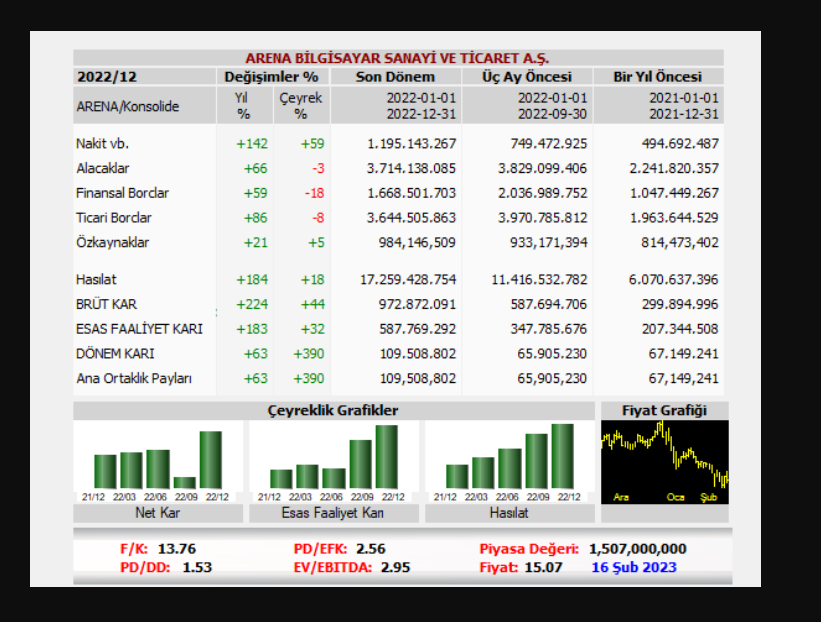Click the Fiyat value 15.07
The width and height of the screenshot is (821, 622).
tap(543, 567)
